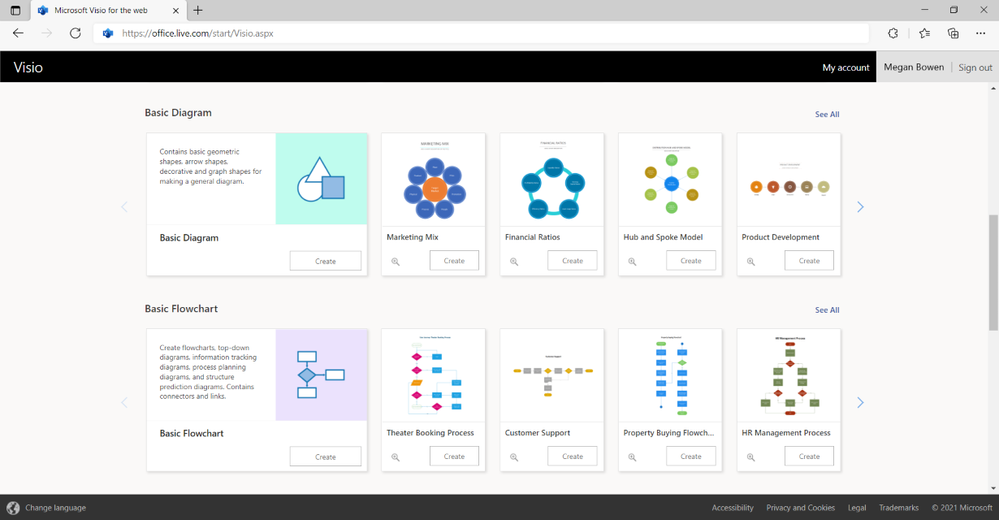Open the Trademarks footer link
The image size is (999, 520).
click(x=898, y=508)
